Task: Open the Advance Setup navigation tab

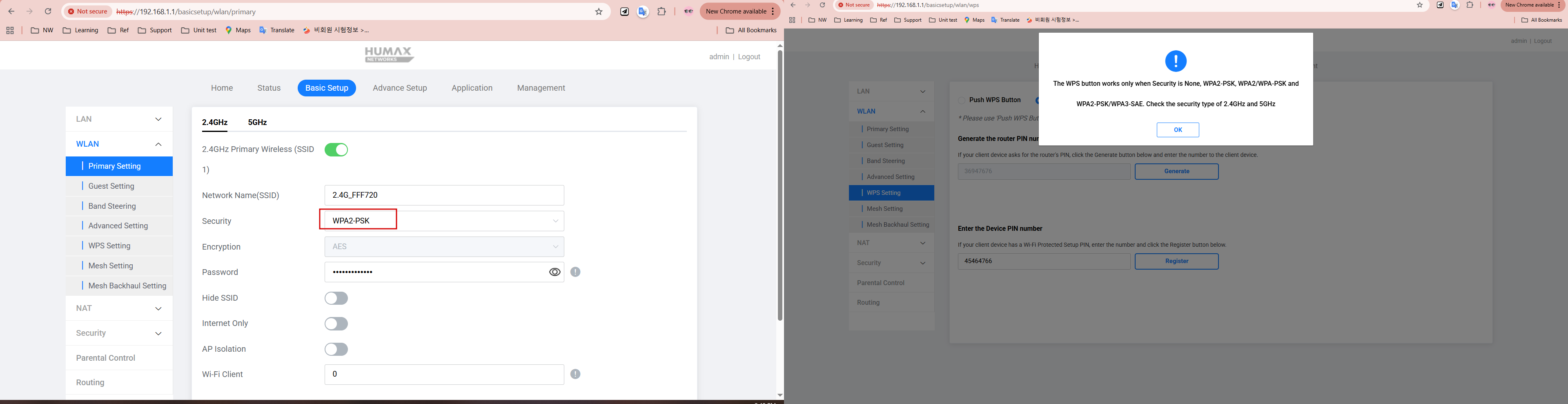Action: pyautogui.click(x=400, y=88)
